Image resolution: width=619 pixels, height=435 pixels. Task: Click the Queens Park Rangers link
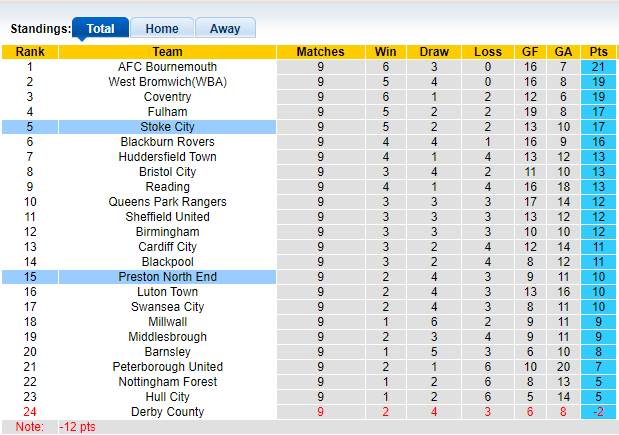coord(167,202)
